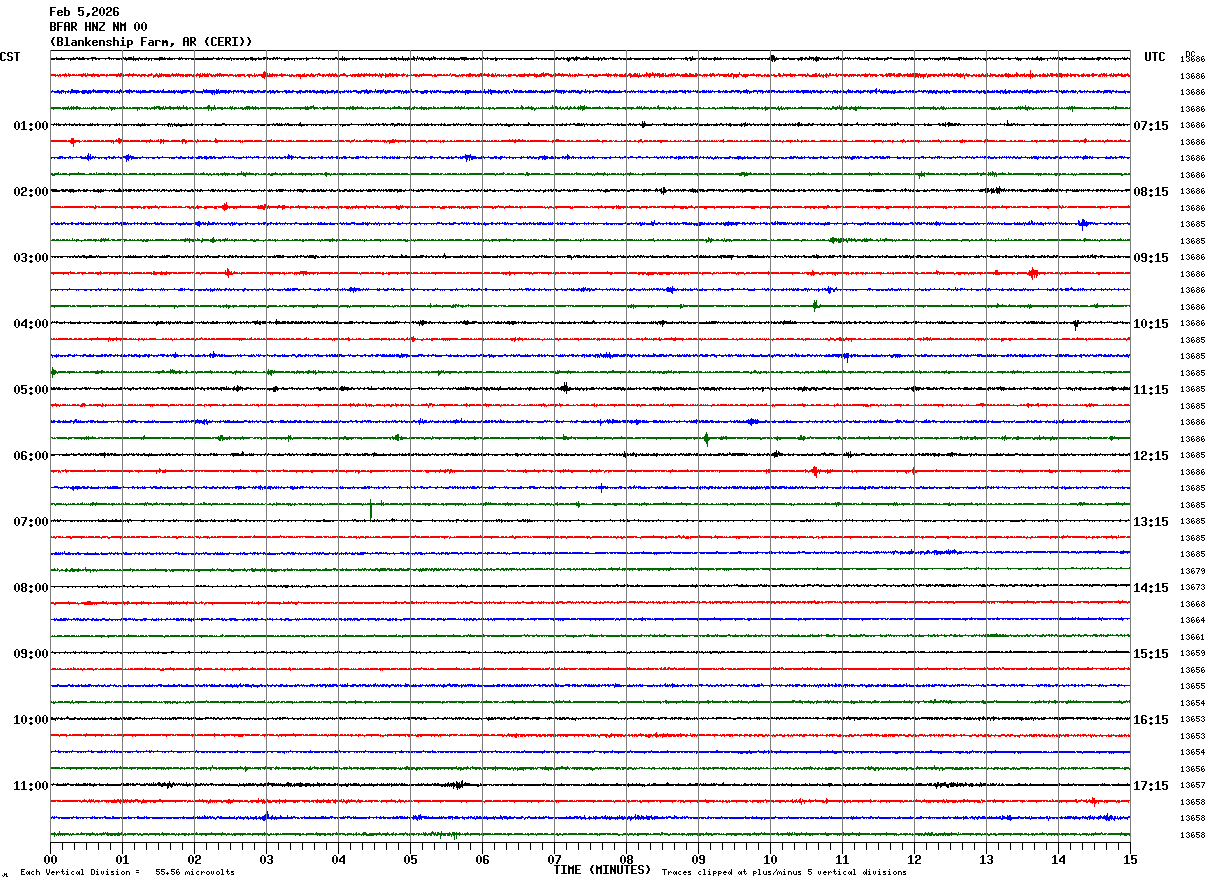Click the '06:00' CST time label
Image resolution: width=1210 pixels, height=886 pixels.
(31, 455)
